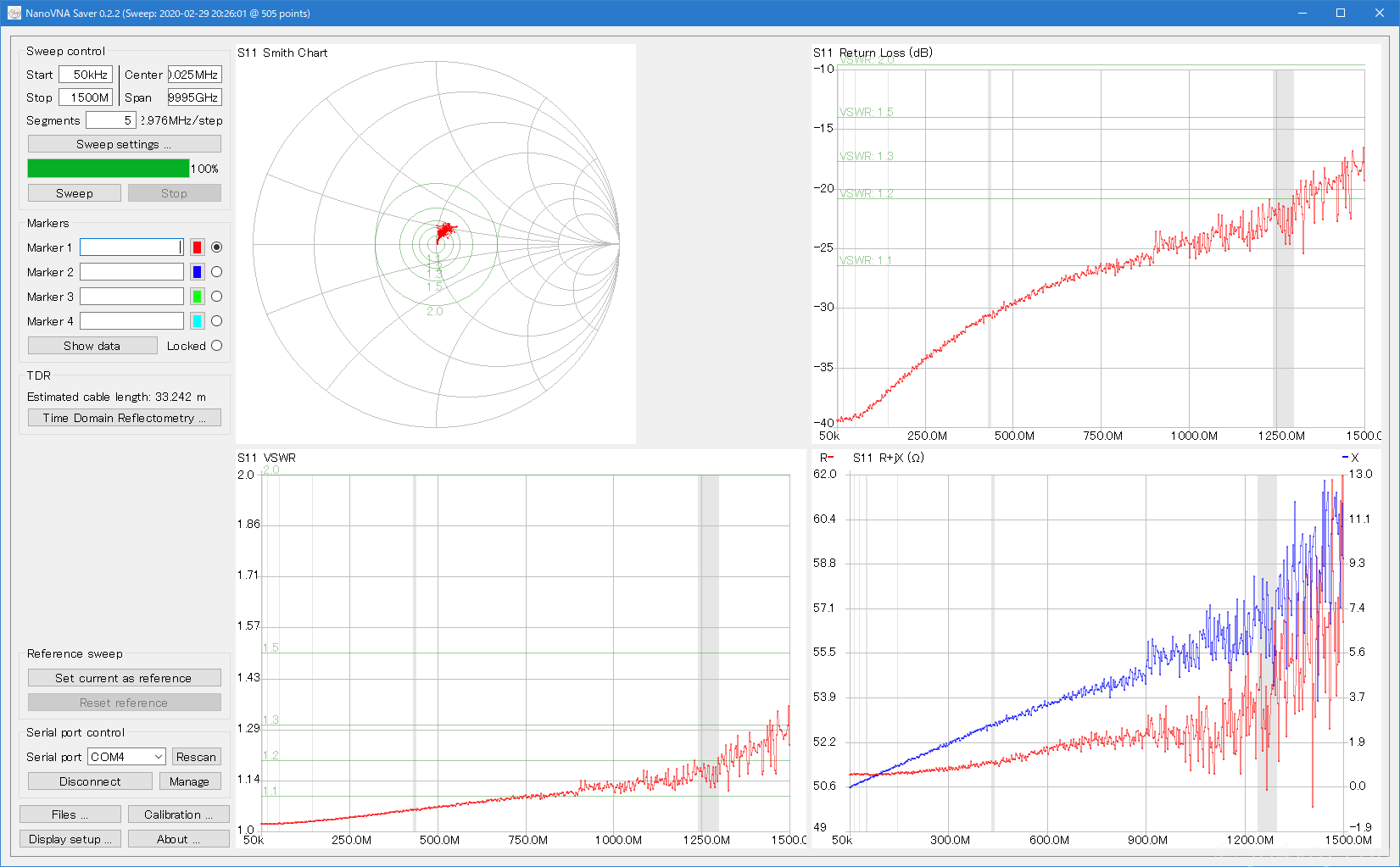
Task: Open the Files dialog
Action: pos(70,814)
